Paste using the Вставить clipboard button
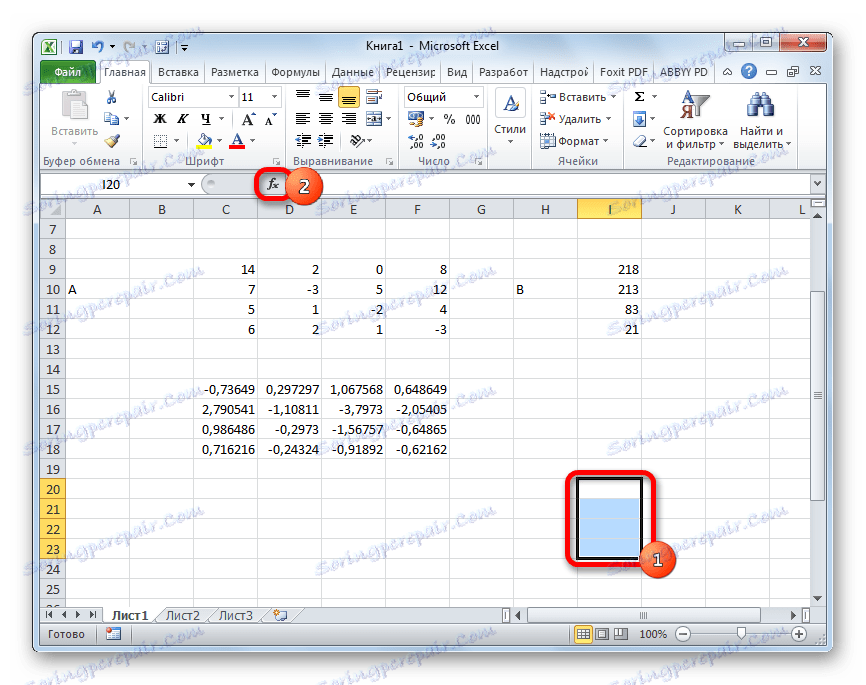This screenshot has width=866, height=685. [75, 118]
